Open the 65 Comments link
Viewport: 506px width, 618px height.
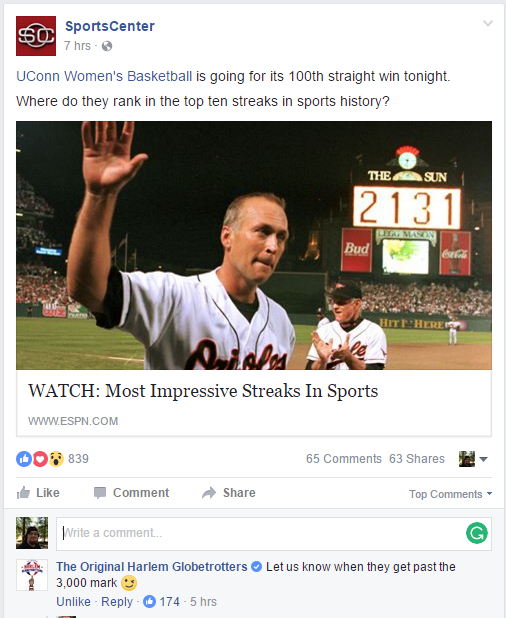point(344,459)
